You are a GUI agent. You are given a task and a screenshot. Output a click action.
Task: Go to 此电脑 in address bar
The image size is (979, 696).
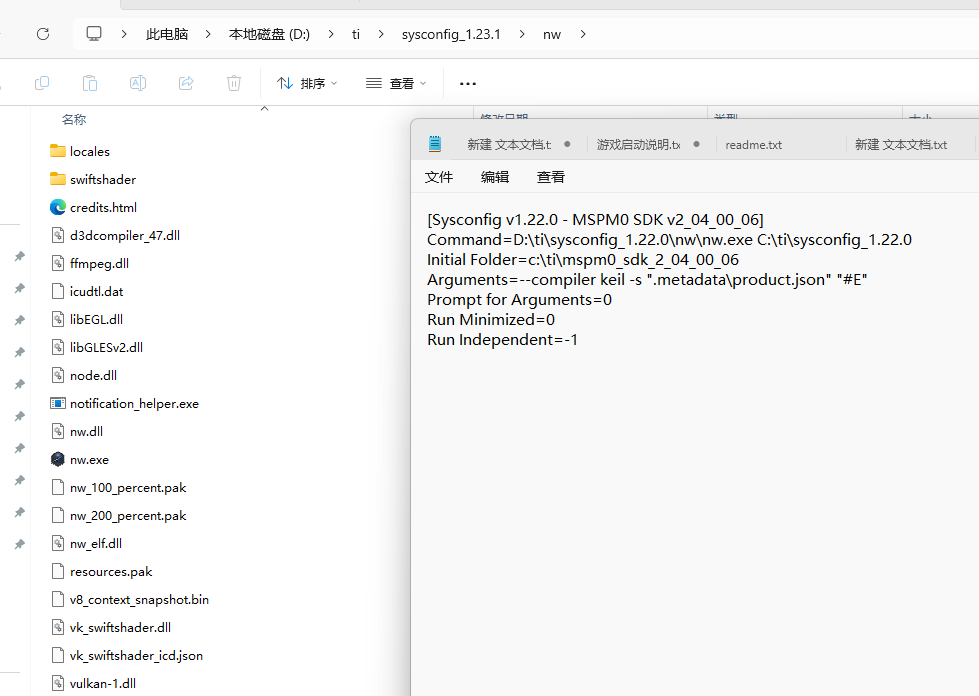(167, 34)
